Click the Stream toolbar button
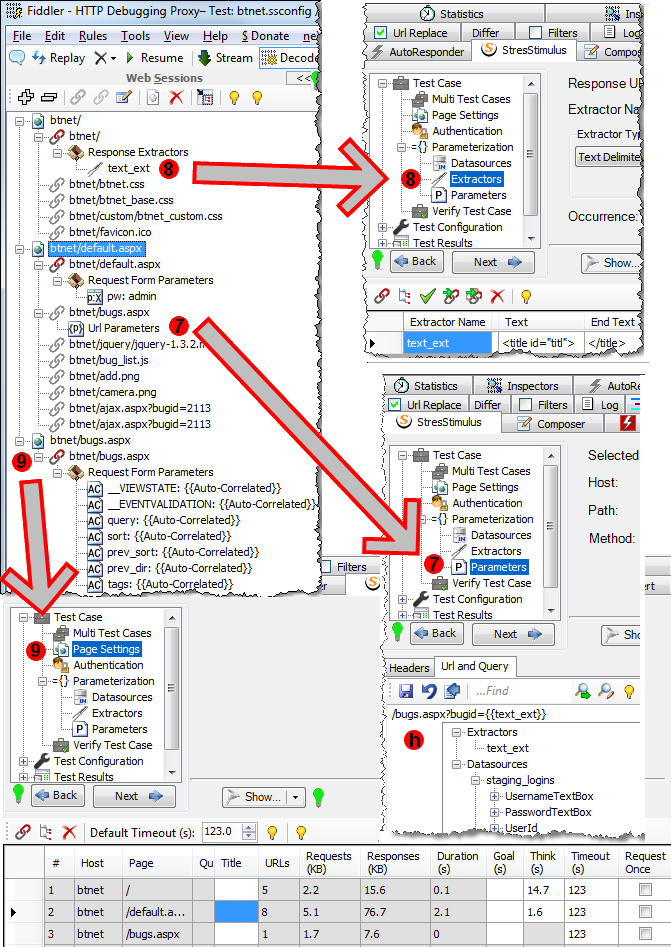Image resolution: width=671 pixels, height=947 pixels. pyautogui.click(x=226, y=58)
